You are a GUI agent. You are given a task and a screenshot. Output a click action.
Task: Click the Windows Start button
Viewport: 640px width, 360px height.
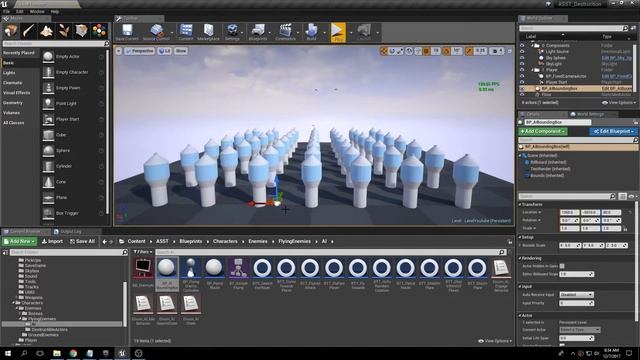click(x=8, y=353)
